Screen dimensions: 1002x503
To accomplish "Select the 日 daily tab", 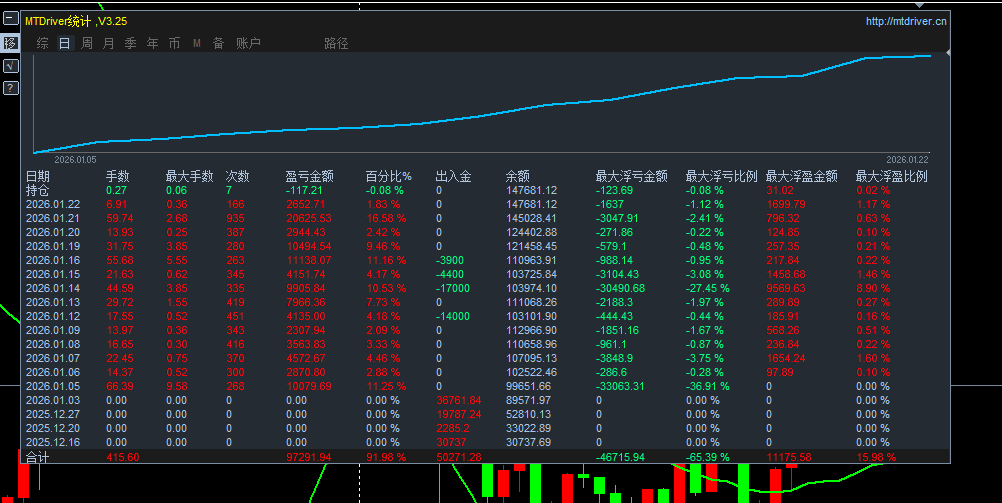I will pyautogui.click(x=65, y=43).
